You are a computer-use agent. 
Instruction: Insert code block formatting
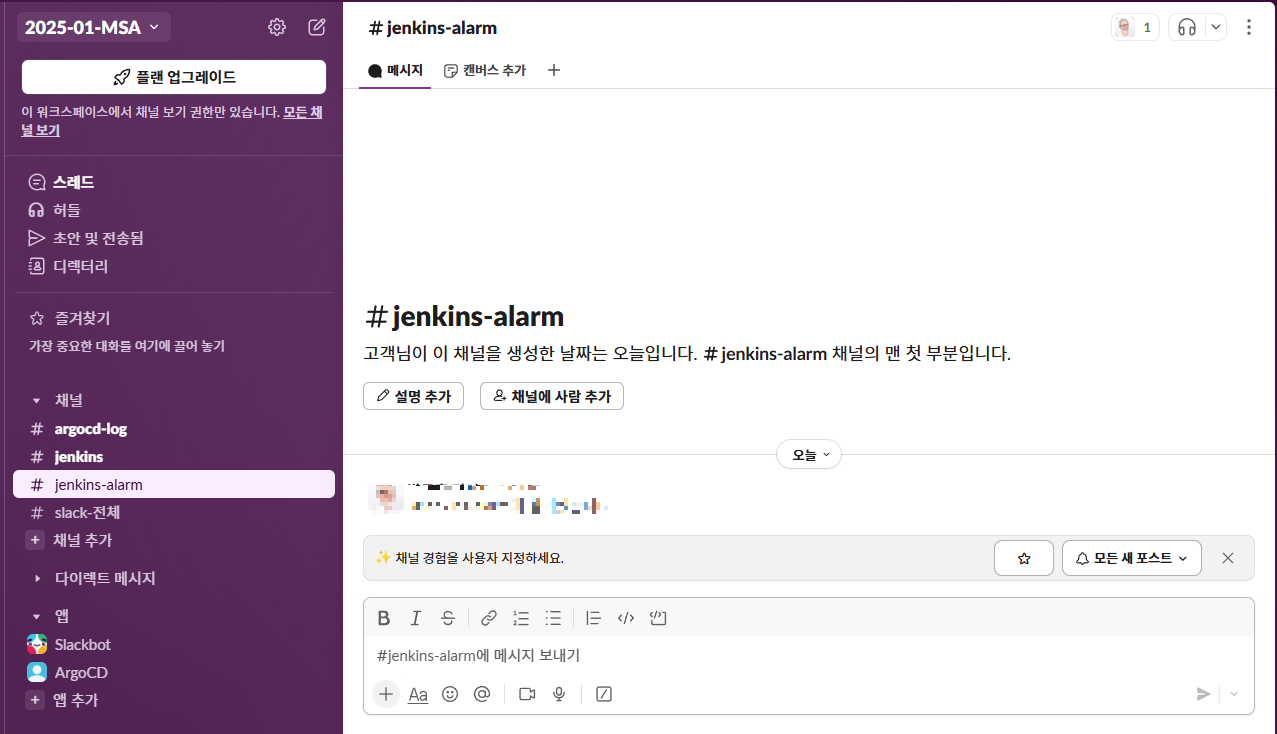[x=658, y=618]
